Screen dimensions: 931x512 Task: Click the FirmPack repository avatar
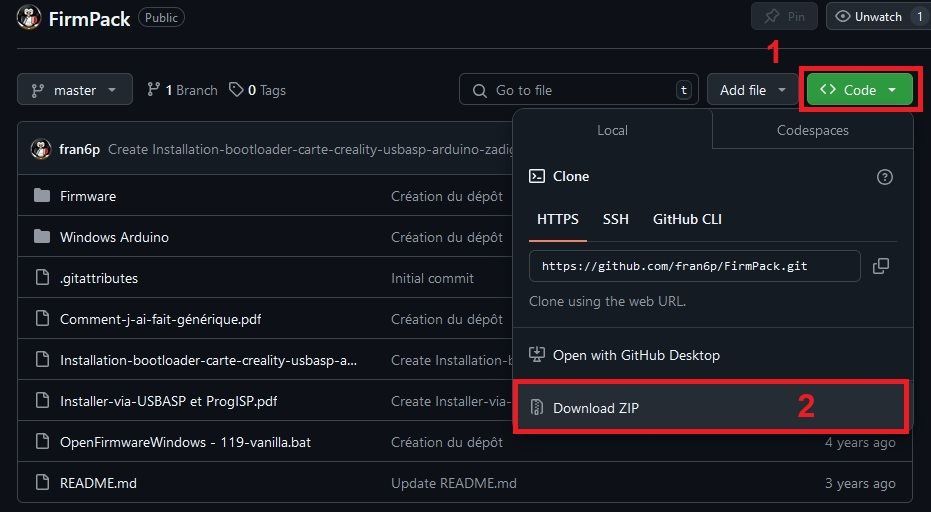29,18
